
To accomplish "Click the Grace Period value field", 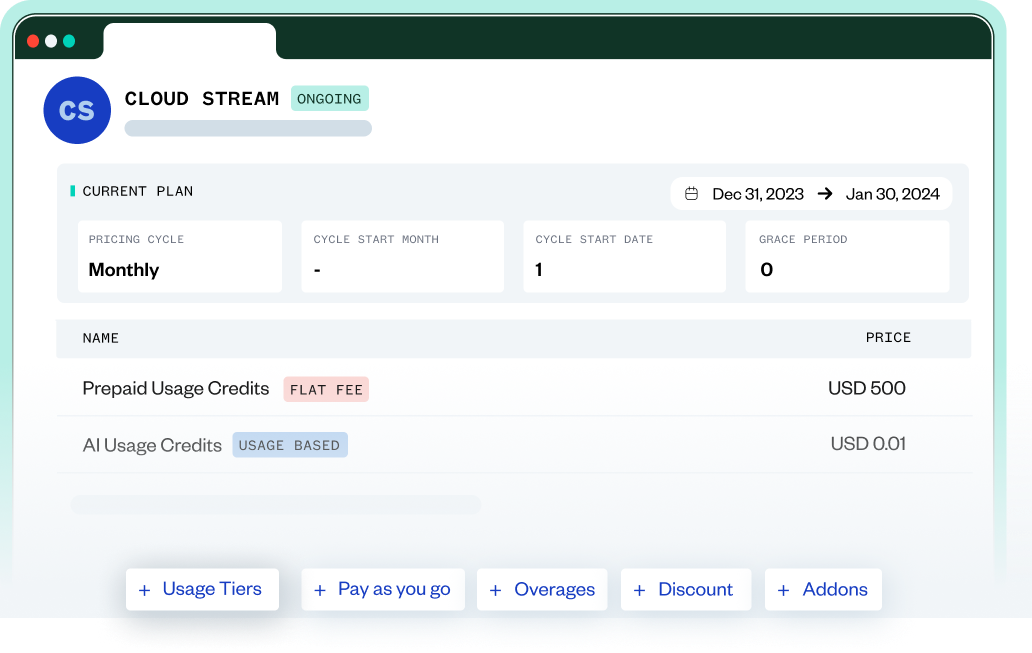I will click(x=846, y=257).
